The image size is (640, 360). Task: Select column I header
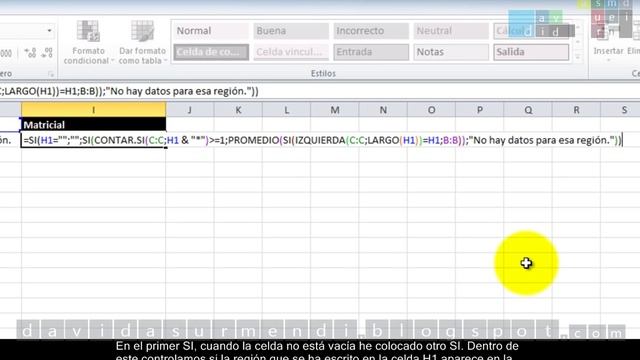pos(93,110)
